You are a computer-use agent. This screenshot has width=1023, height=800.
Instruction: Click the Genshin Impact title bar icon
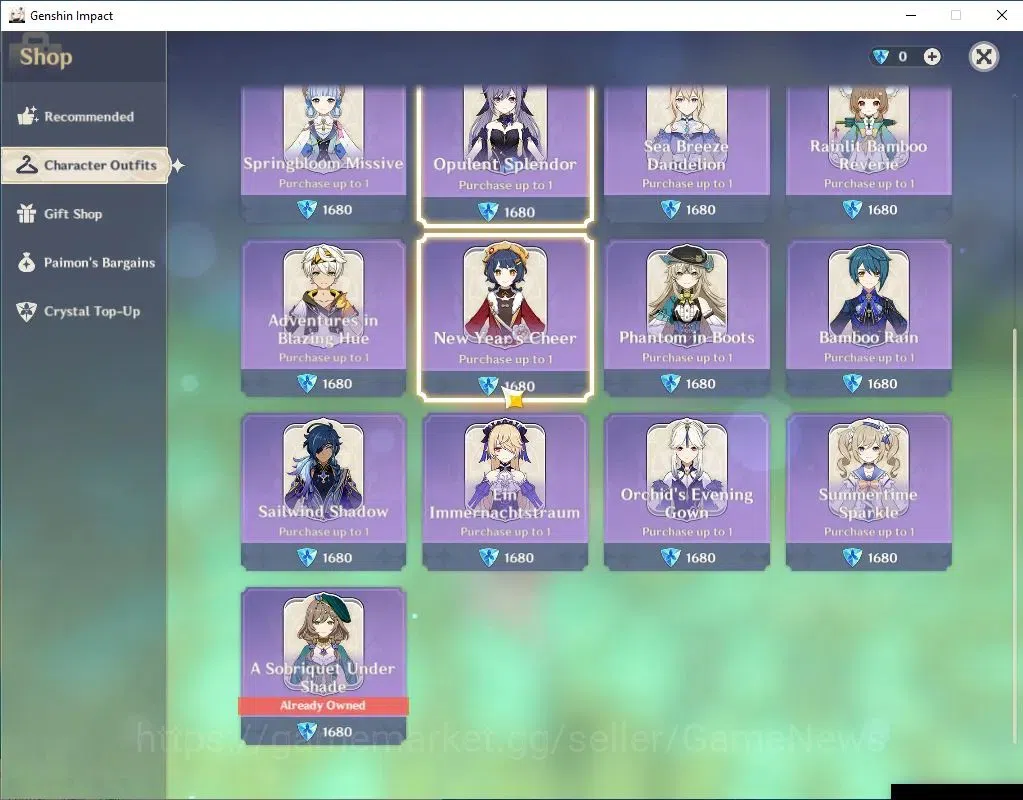[x=16, y=15]
